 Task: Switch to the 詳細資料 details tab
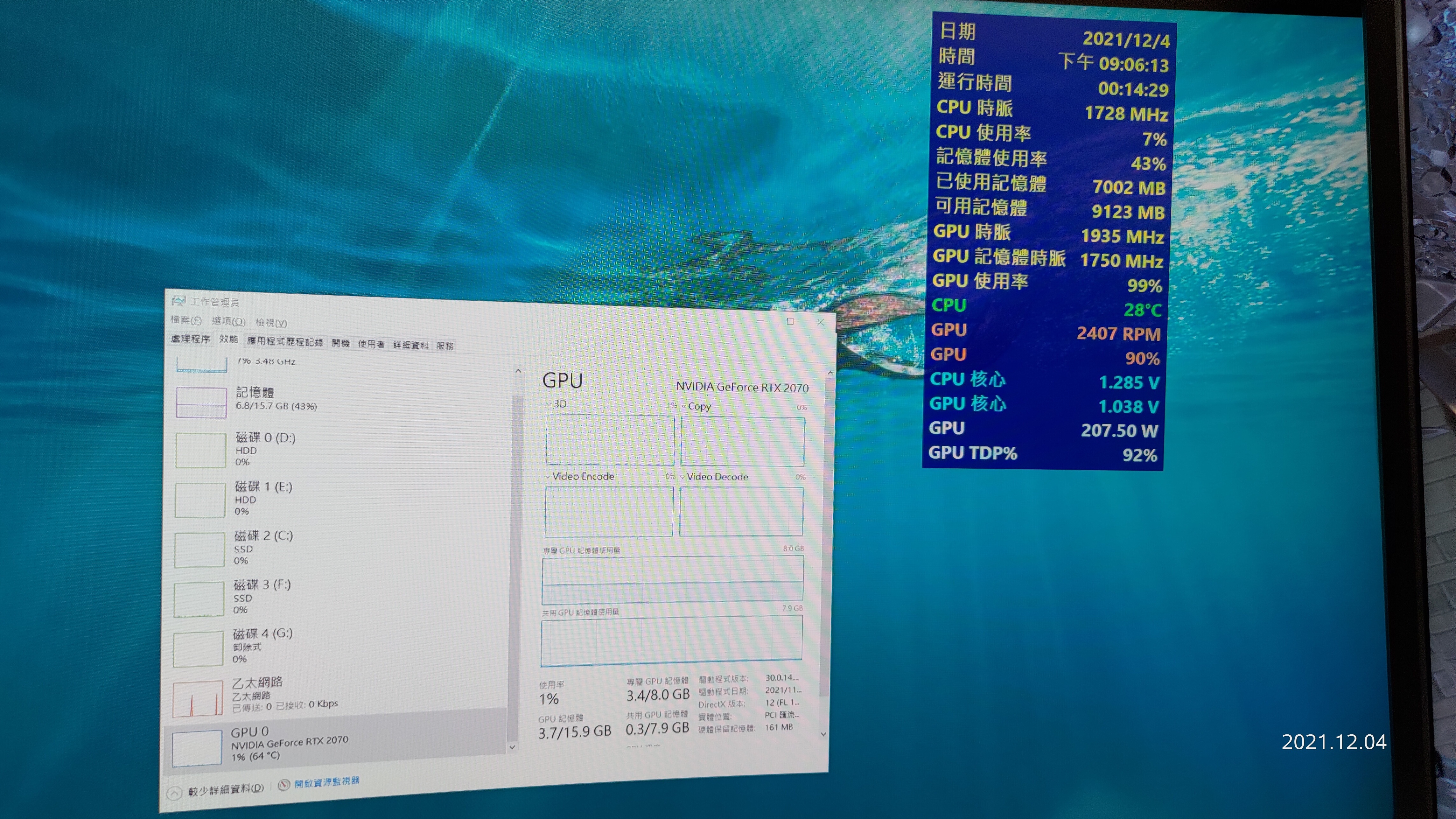[x=410, y=345]
